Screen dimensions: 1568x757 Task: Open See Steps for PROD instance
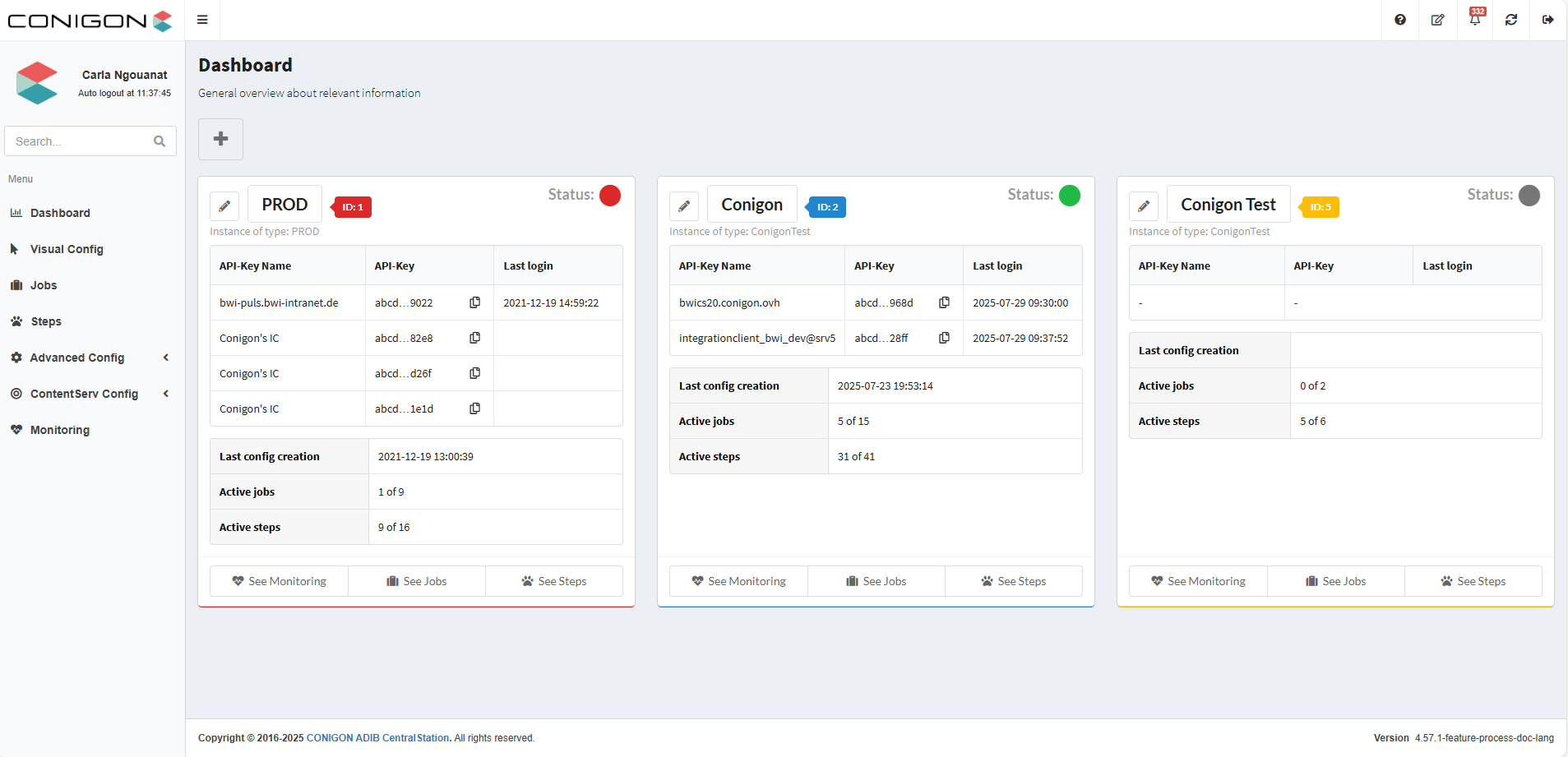[553, 581]
